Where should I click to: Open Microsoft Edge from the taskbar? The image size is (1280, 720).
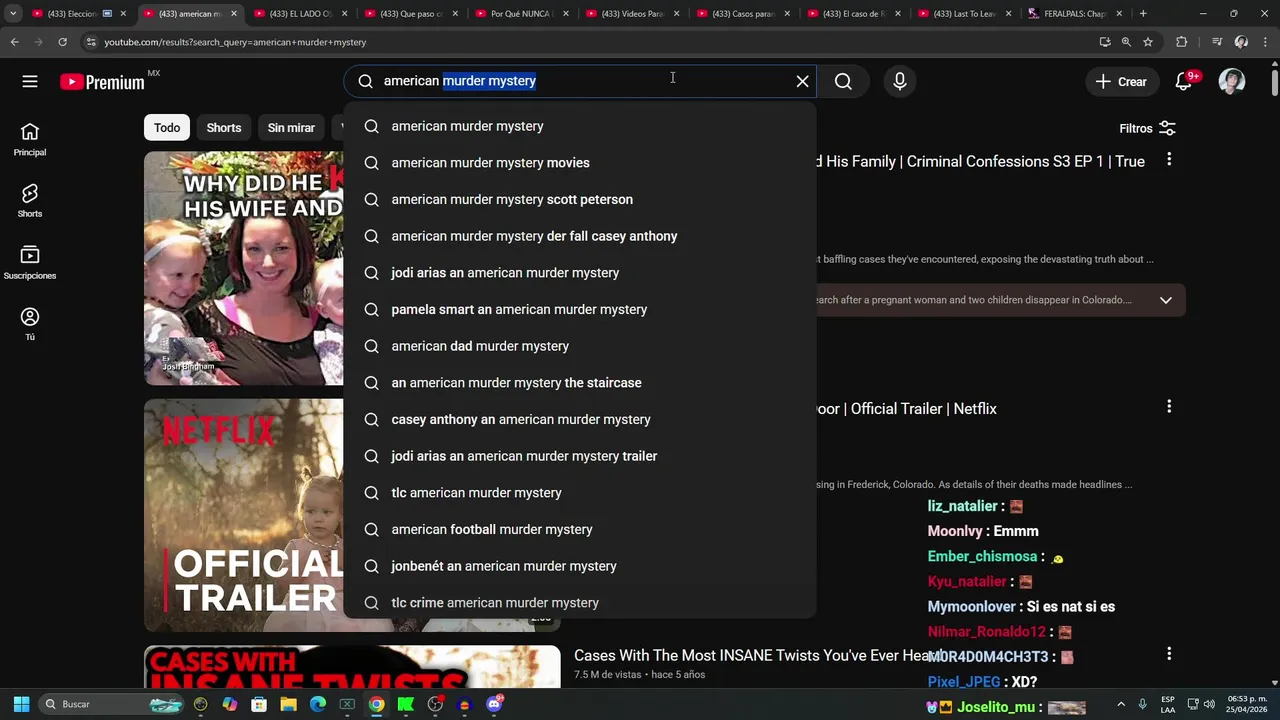coord(318,704)
